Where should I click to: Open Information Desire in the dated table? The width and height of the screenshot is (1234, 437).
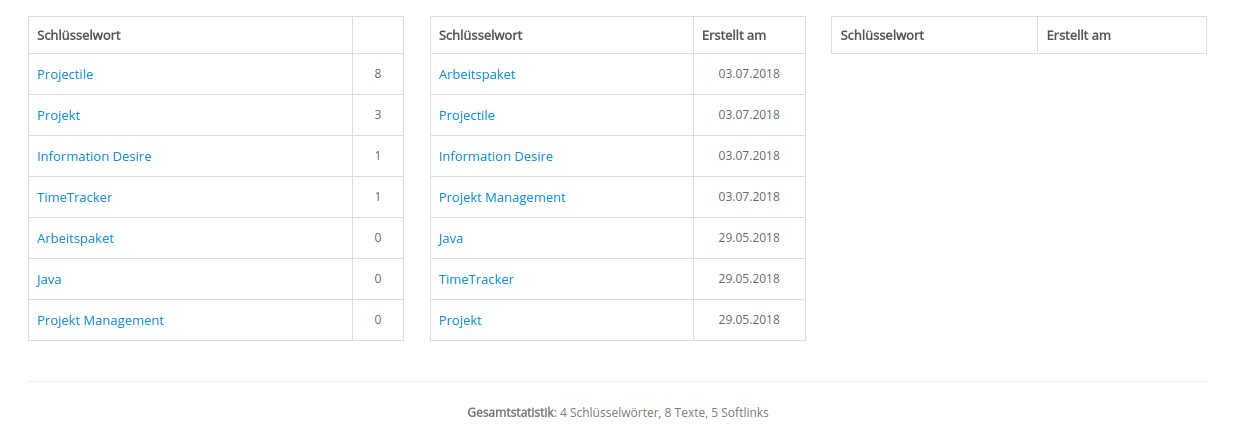496,156
